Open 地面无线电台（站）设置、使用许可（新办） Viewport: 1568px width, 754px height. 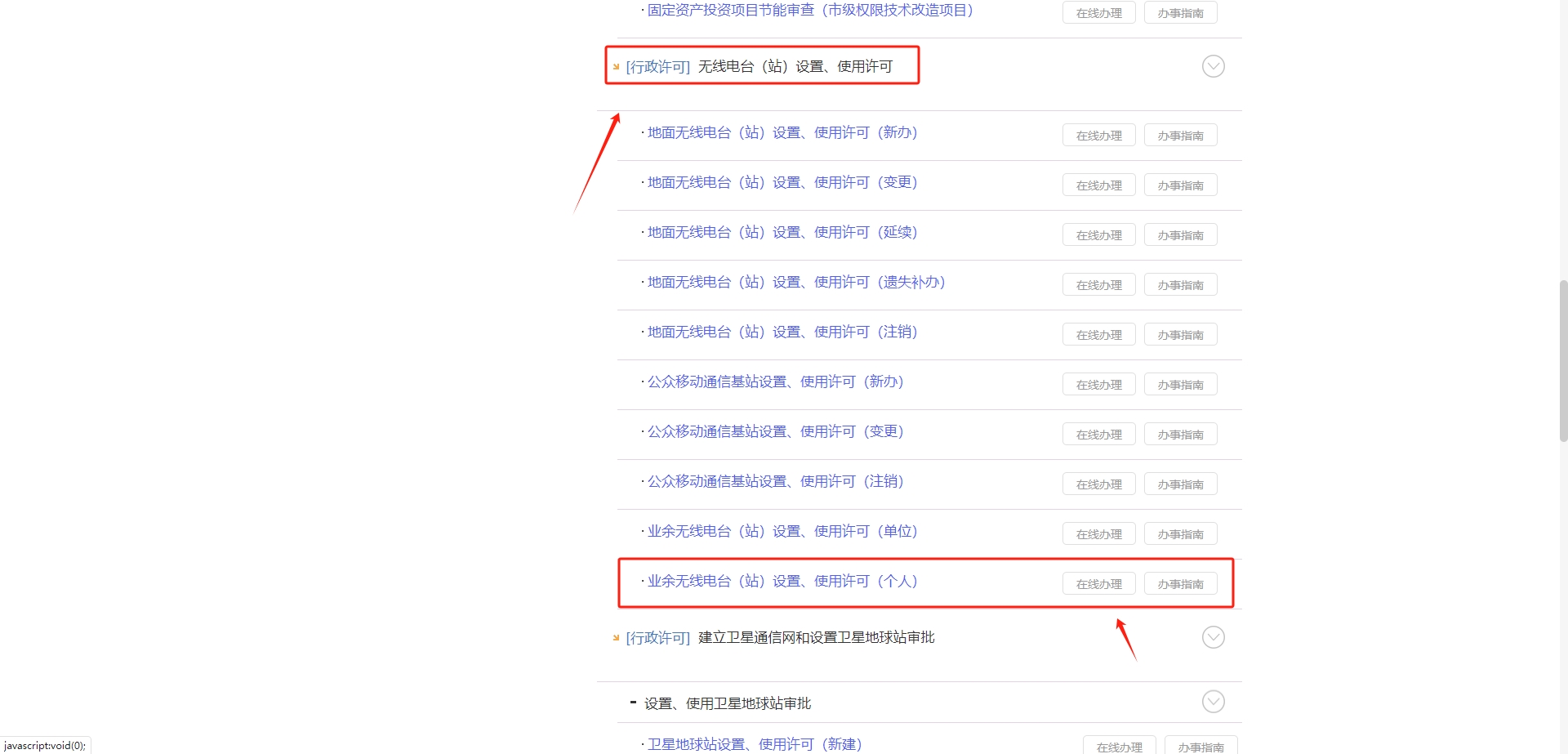tap(782, 132)
